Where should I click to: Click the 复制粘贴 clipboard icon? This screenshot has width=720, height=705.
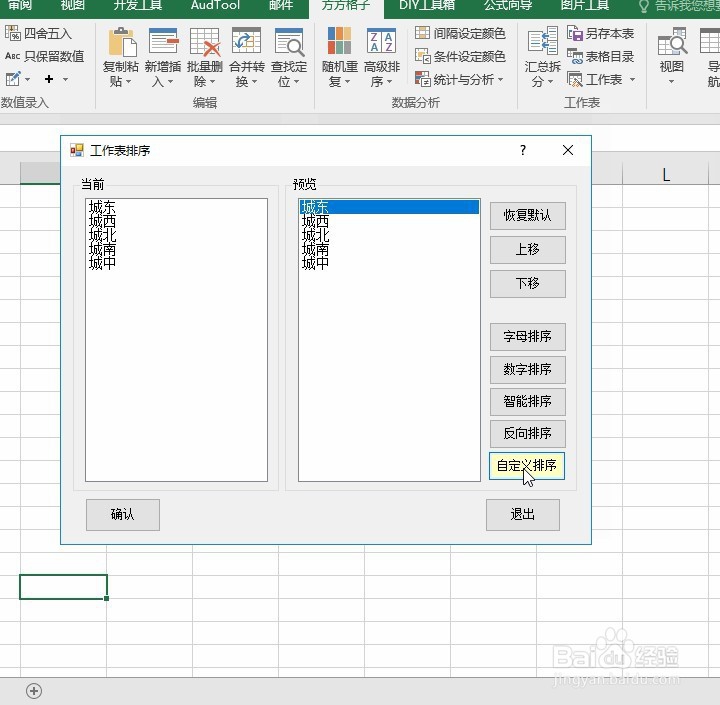[x=122, y=42]
